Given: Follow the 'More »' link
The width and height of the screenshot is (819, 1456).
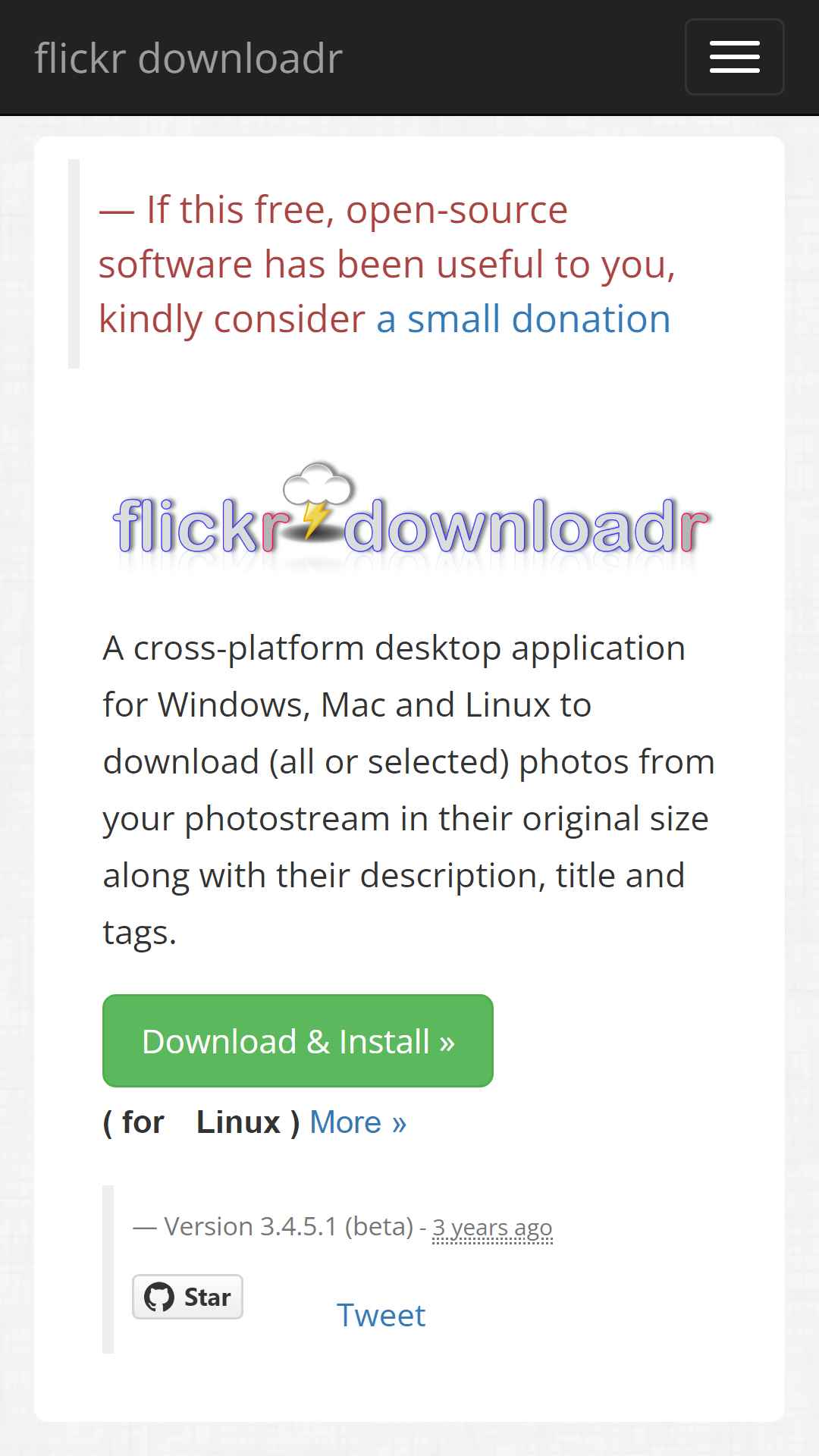Looking at the screenshot, I should tap(358, 1122).
